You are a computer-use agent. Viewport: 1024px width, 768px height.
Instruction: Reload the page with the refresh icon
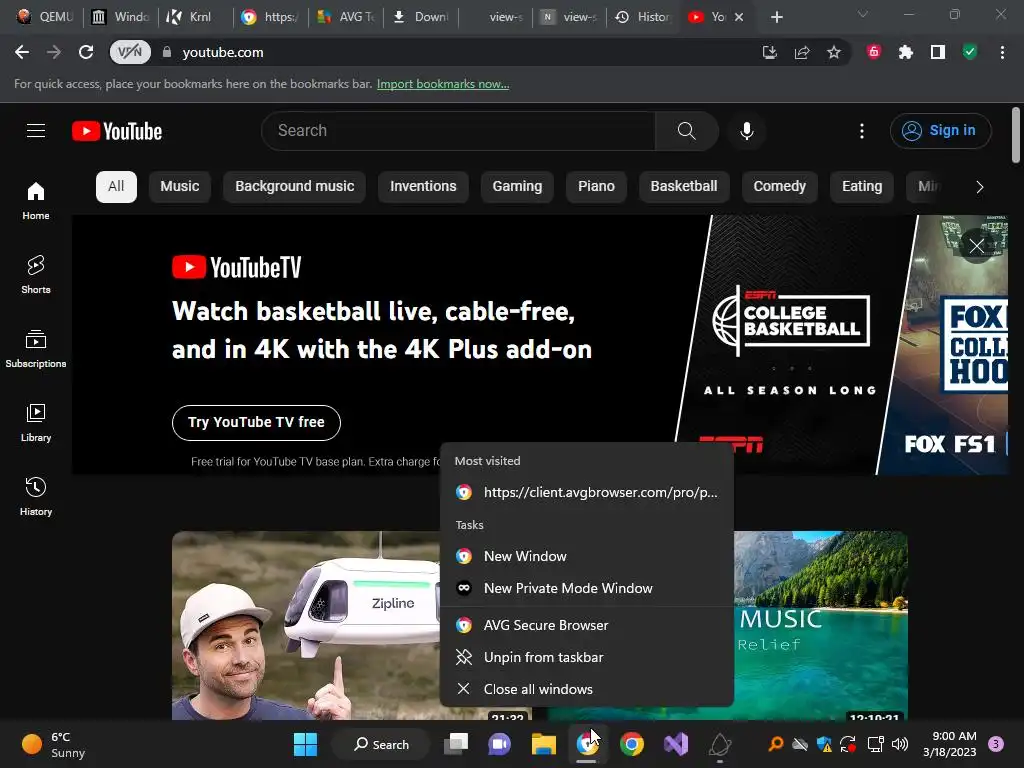tap(86, 52)
